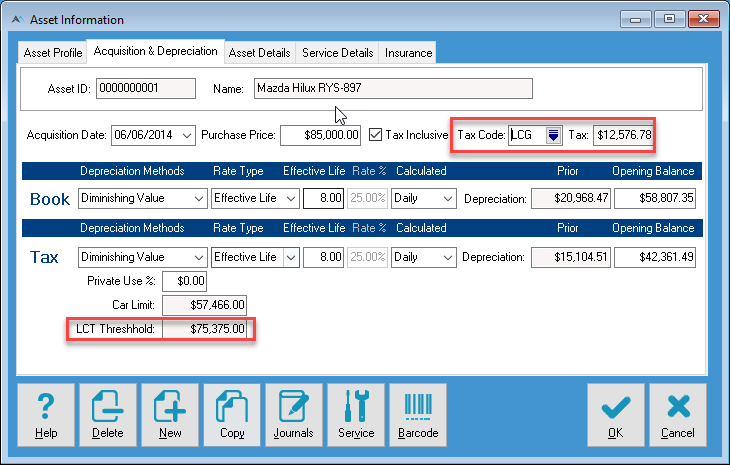Open Tax Calculated frequency dropdown
The image size is (730, 465).
tap(447, 257)
